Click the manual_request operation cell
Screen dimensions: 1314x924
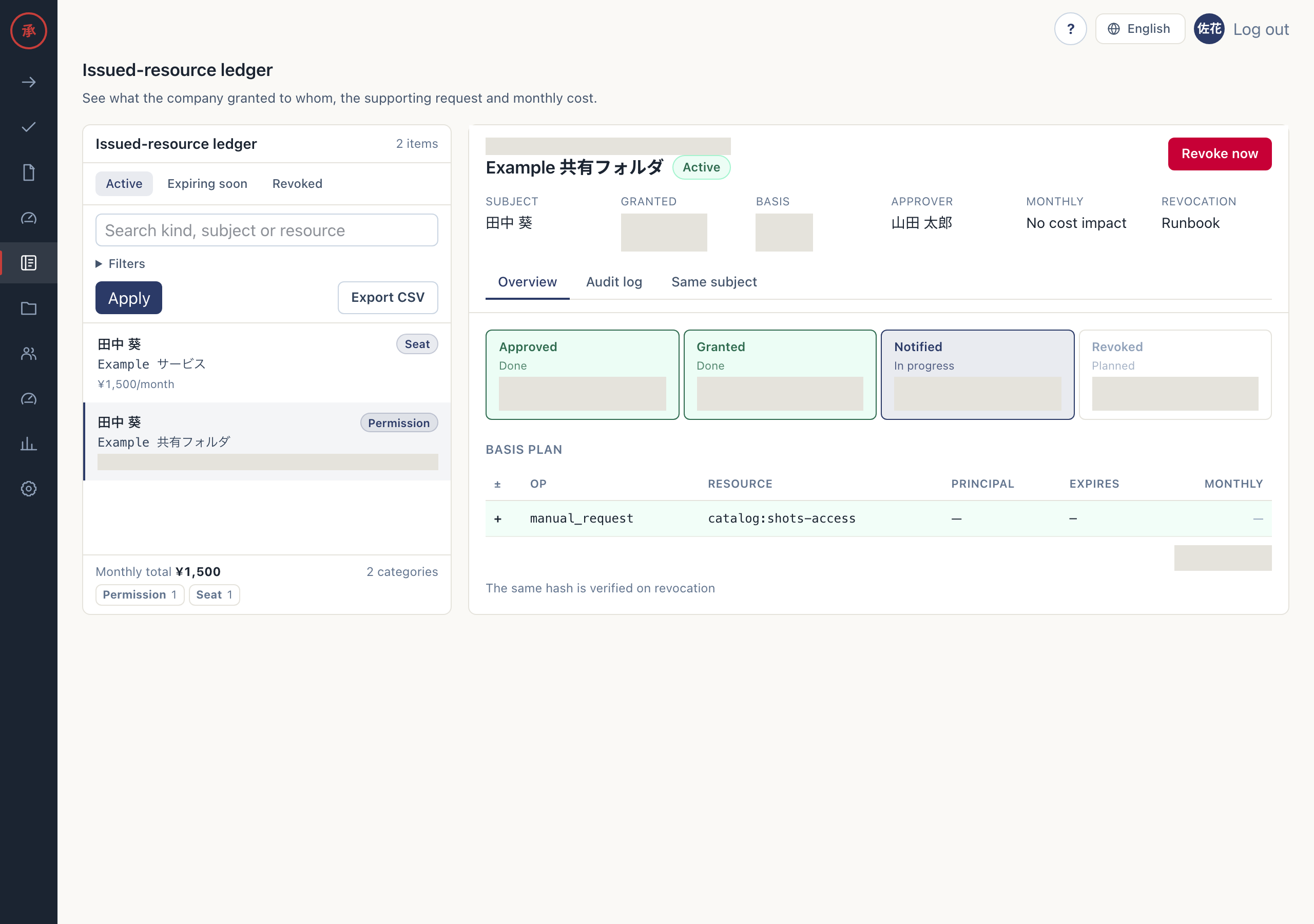[582, 518]
